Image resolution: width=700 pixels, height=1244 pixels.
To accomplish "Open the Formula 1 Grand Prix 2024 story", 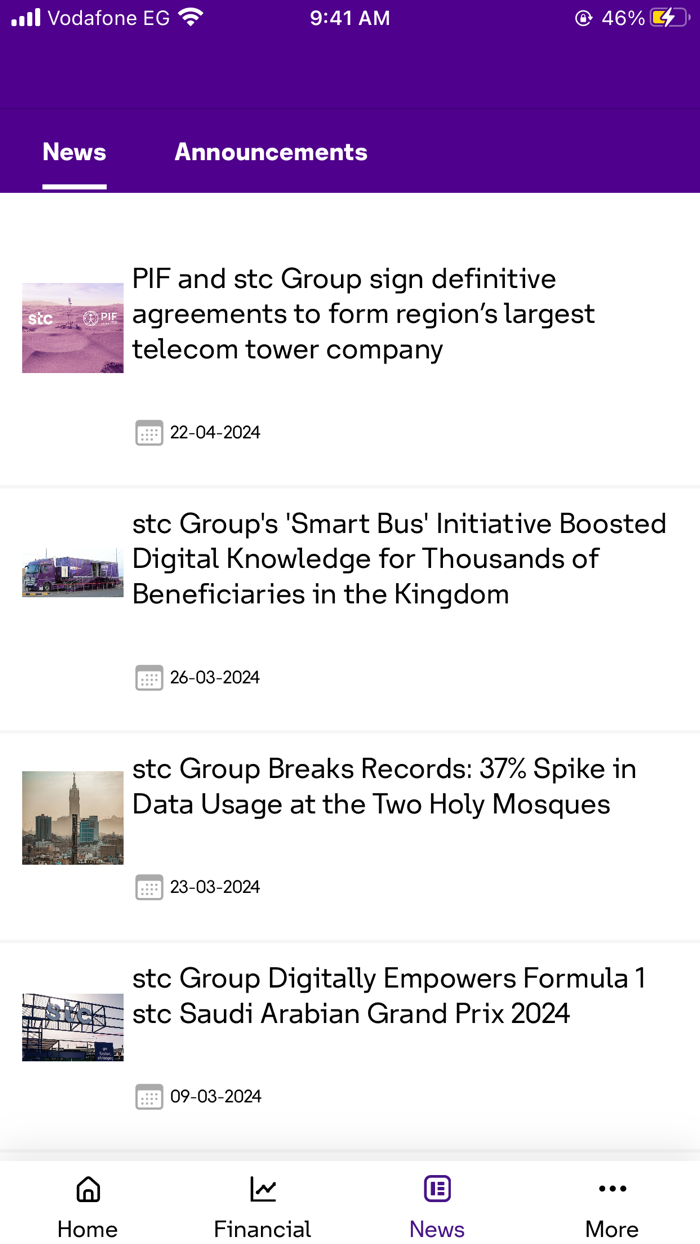I will click(389, 996).
